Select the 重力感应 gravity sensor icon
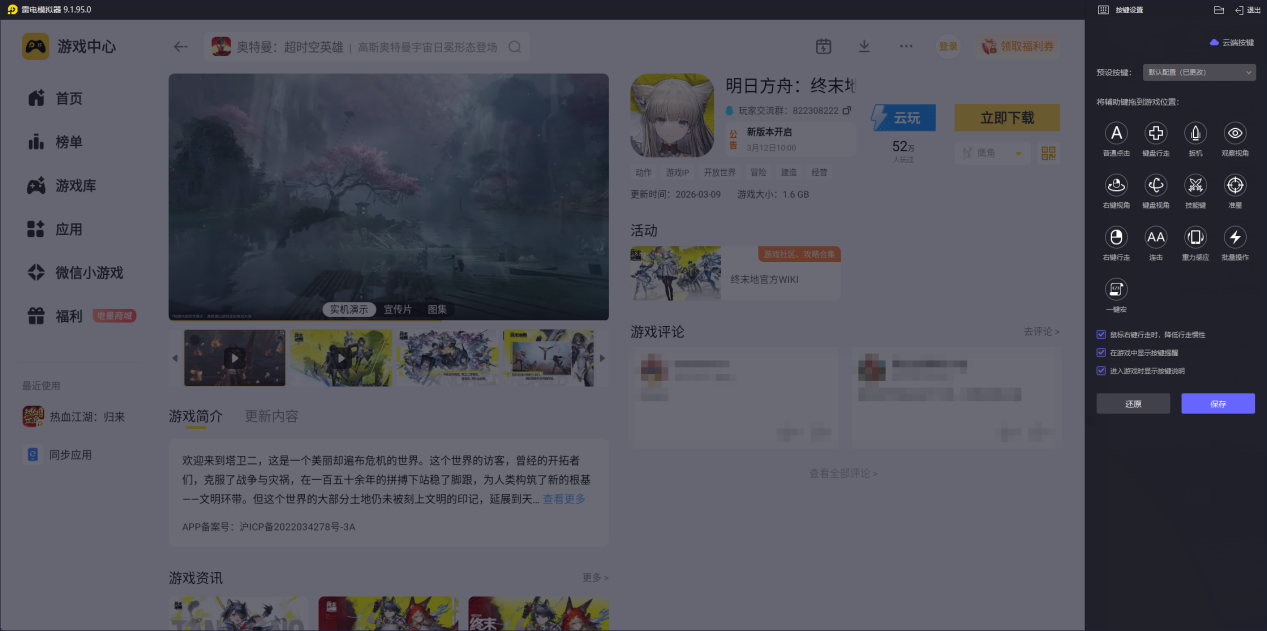Screen dimensions: 1267x631 (1195, 237)
